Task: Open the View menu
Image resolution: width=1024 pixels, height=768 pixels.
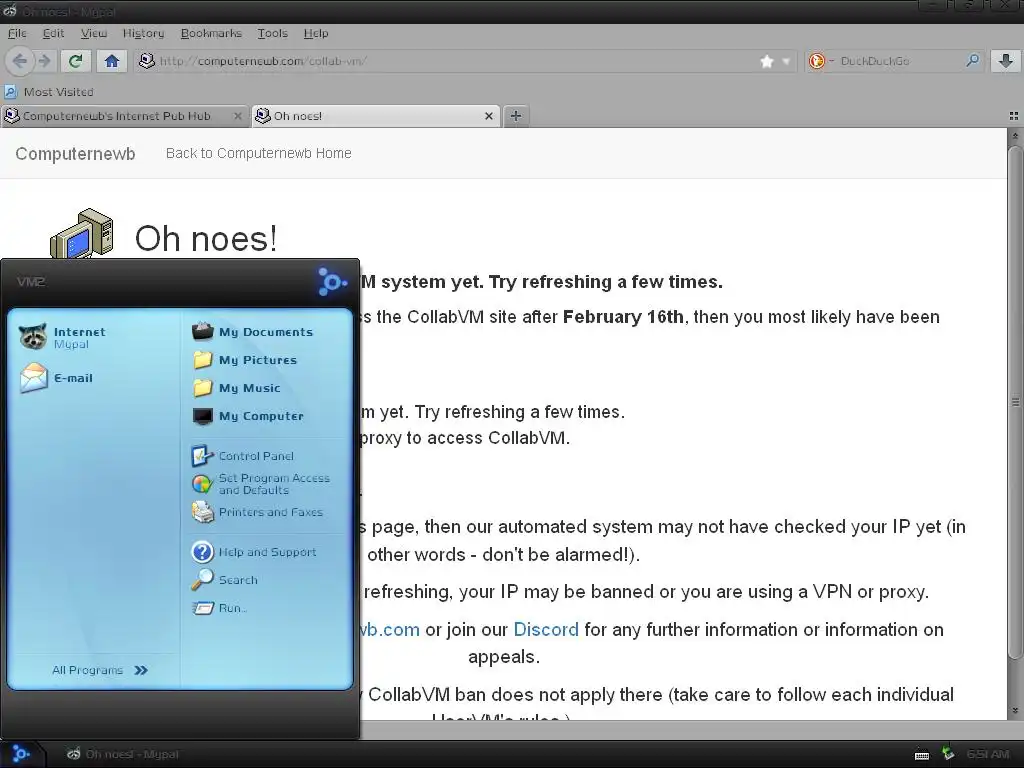Action: pos(93,33)
